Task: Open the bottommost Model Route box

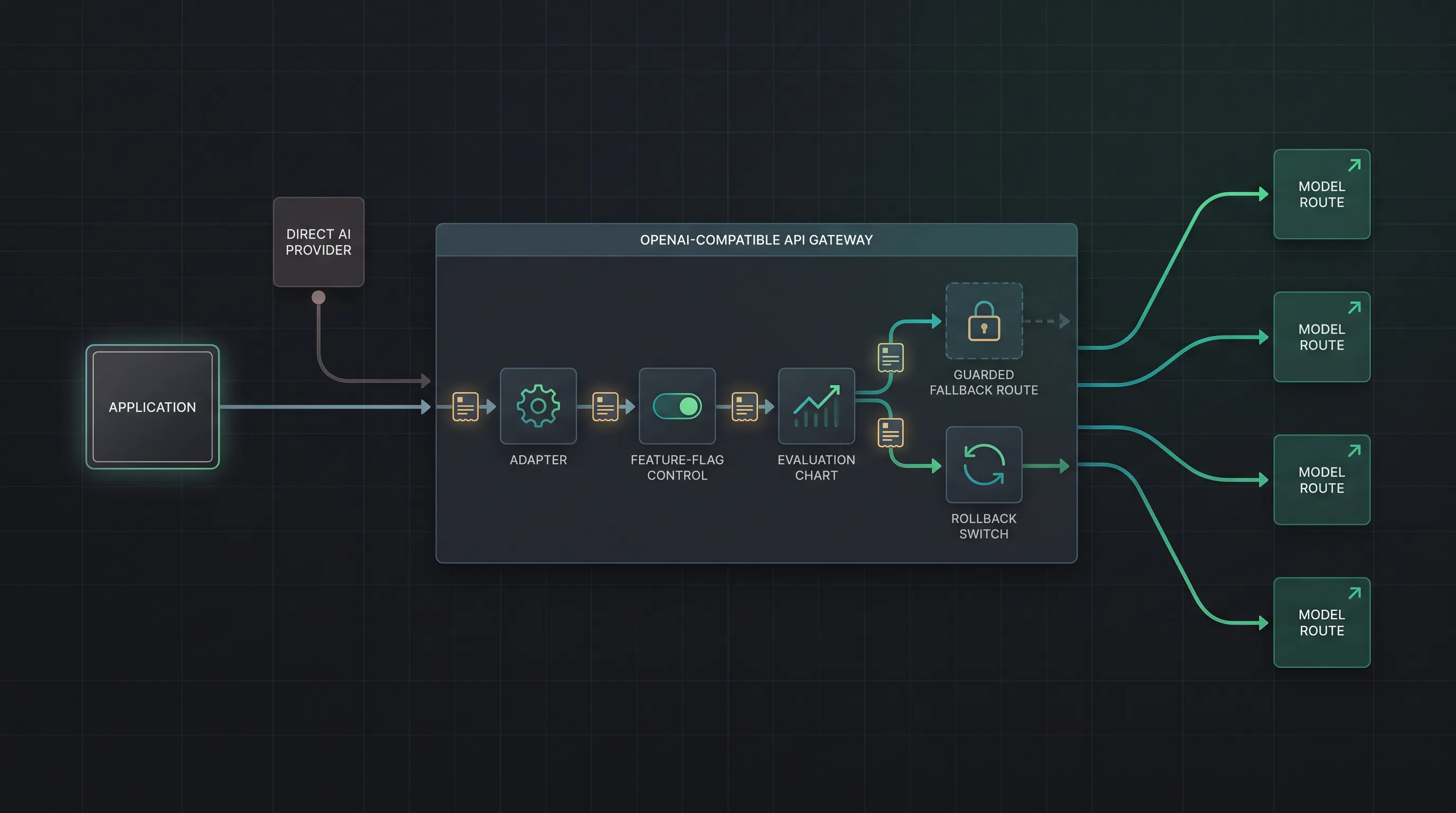Action: (1322, 622)
